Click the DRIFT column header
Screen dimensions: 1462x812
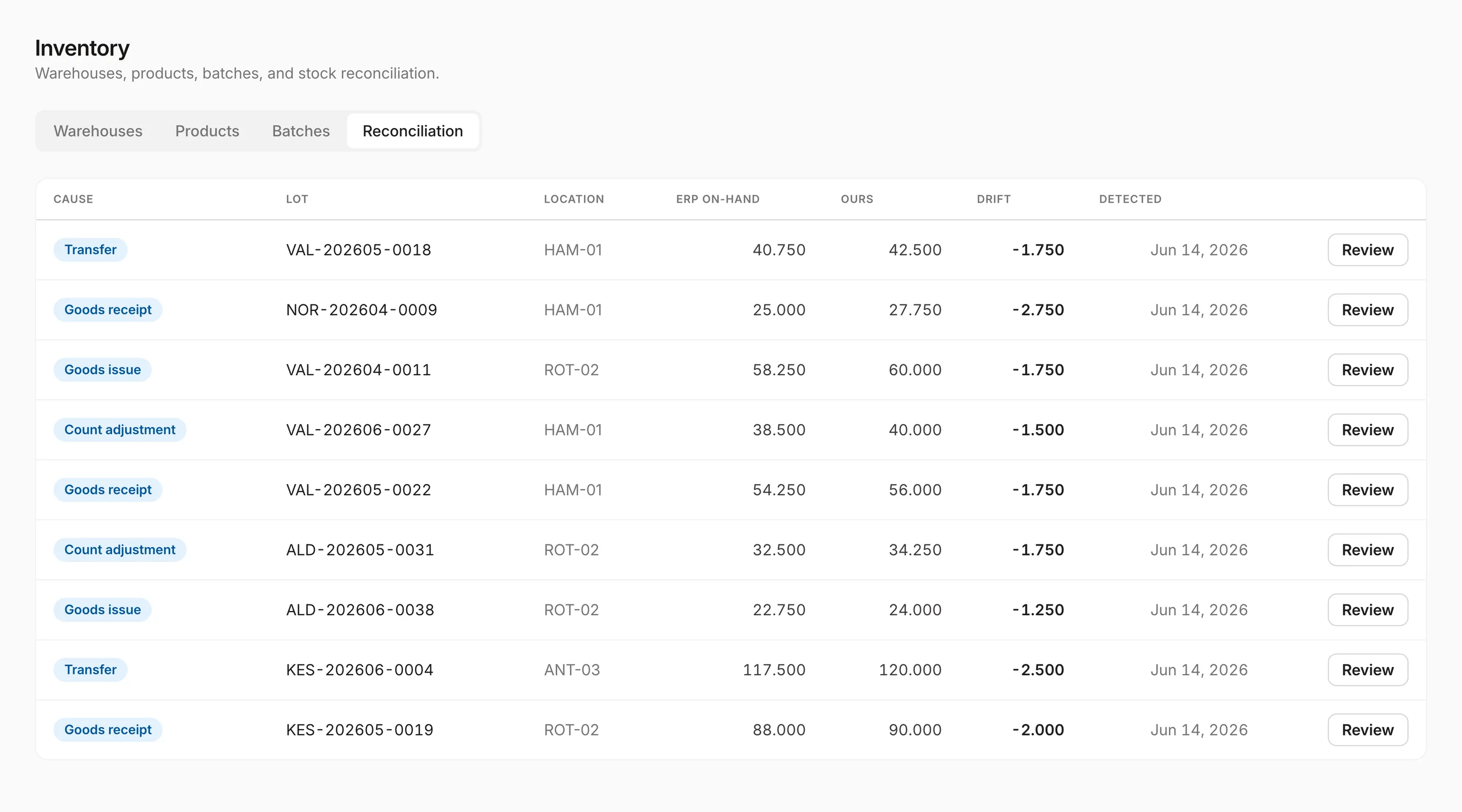994,199
